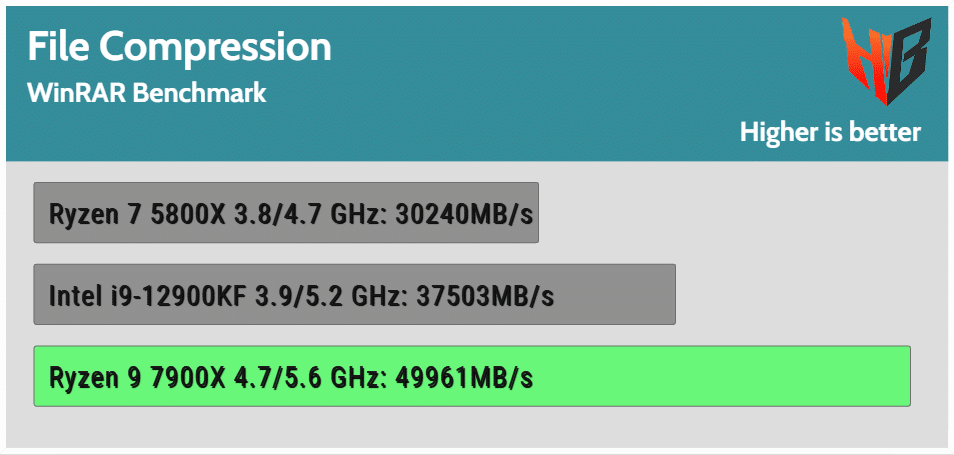Click the WinRAR Benchmark subtitle
The image size is (954, 455).
[147, 93]
